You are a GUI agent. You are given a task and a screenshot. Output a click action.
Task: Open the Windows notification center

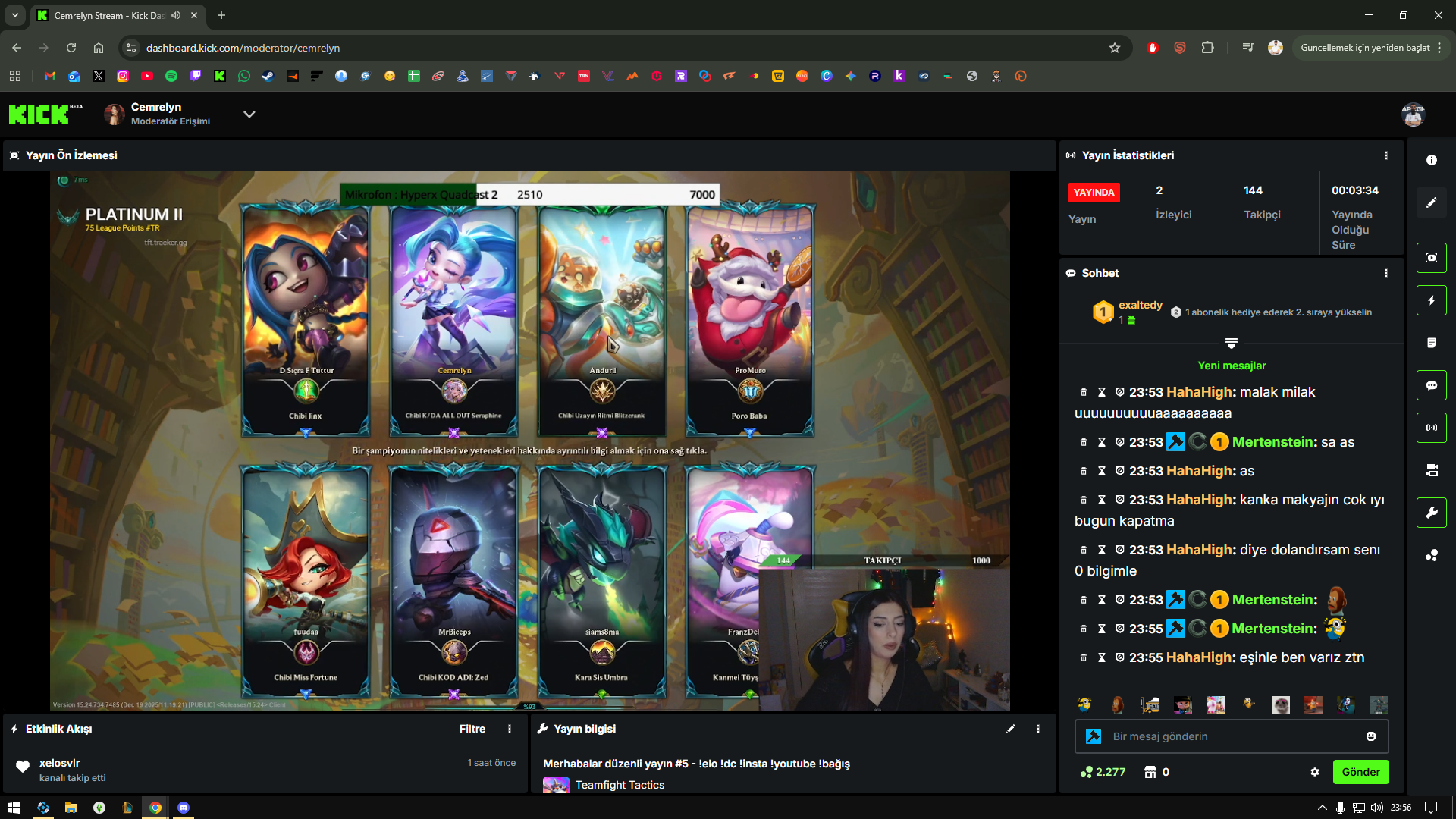1431,808
